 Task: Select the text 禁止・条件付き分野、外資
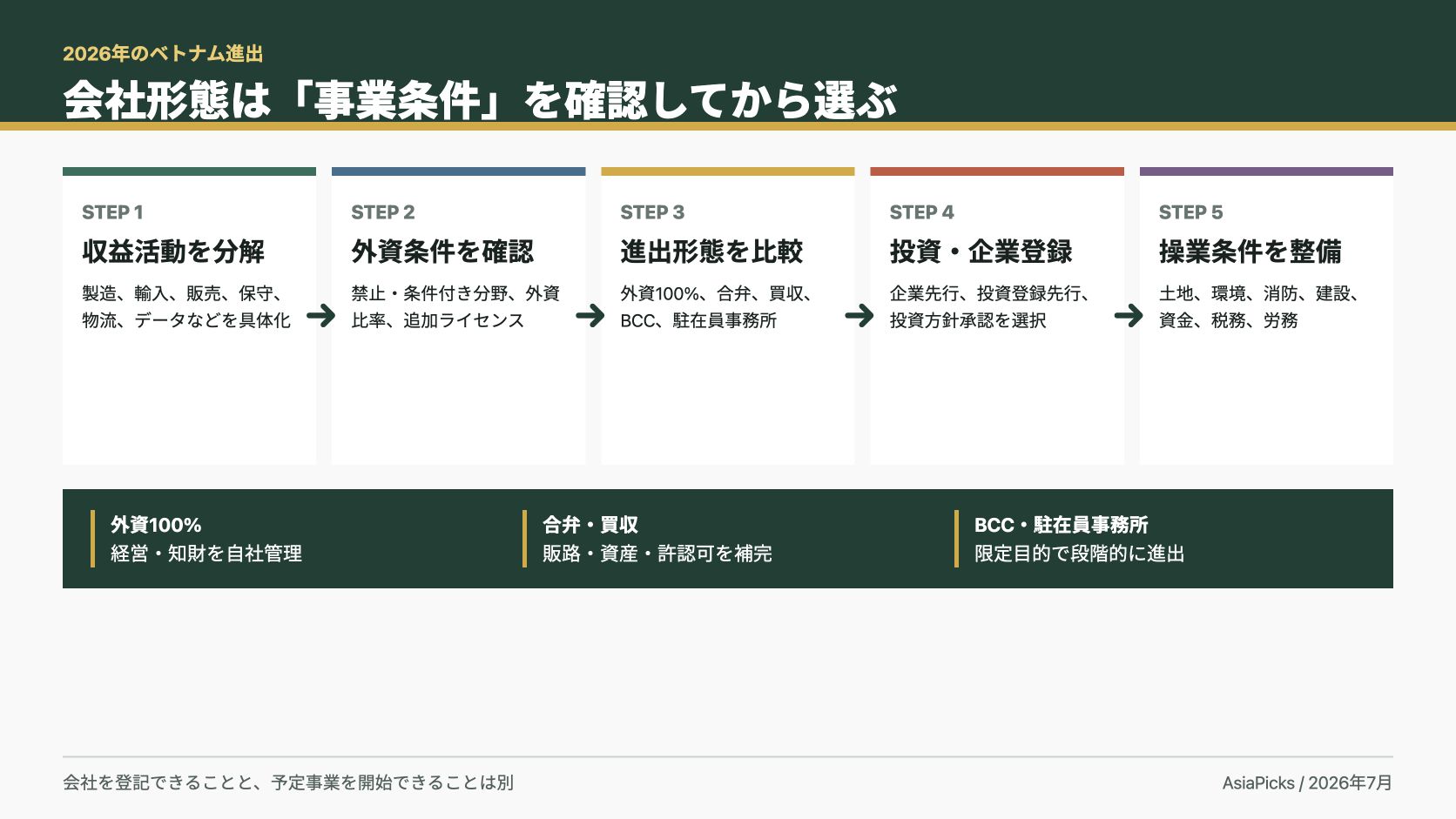click(455, 293)
